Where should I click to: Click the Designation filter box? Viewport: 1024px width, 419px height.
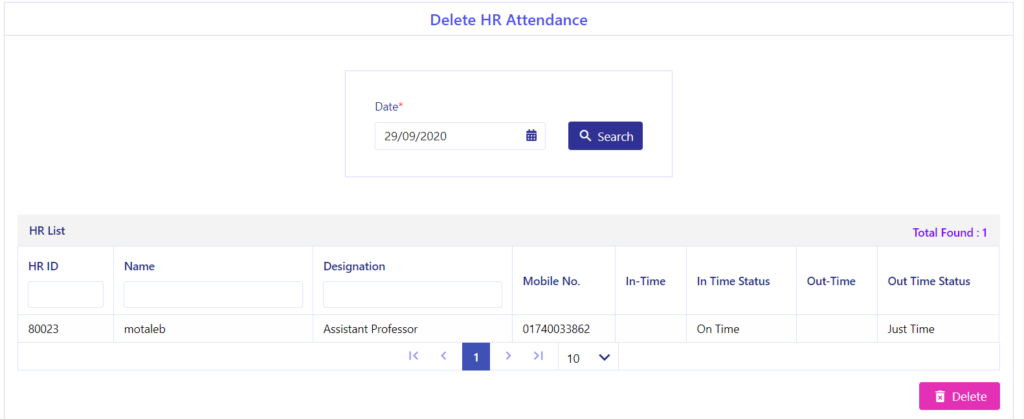pyautogui.click(x=412, y=294)
